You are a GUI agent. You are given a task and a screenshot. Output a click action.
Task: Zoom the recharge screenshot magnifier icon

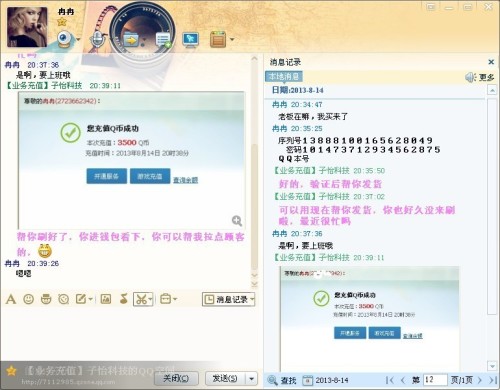[237, 220]
